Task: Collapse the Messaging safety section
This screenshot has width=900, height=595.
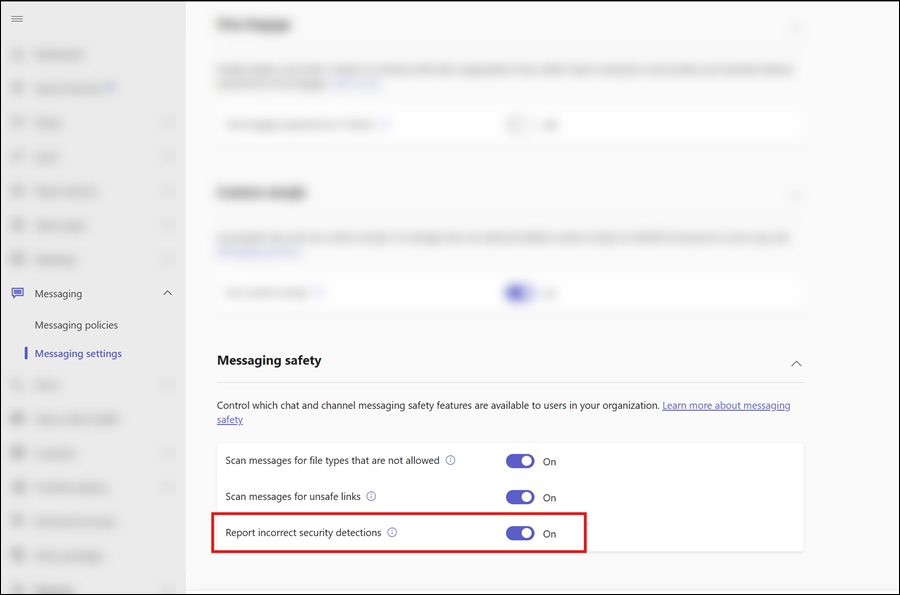Action: pos(796,363)
